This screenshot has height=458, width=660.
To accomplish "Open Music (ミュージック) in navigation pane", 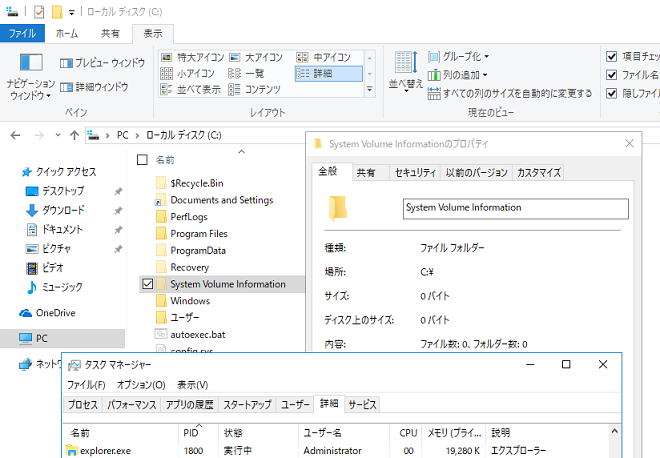I will [x=54, y=287].
